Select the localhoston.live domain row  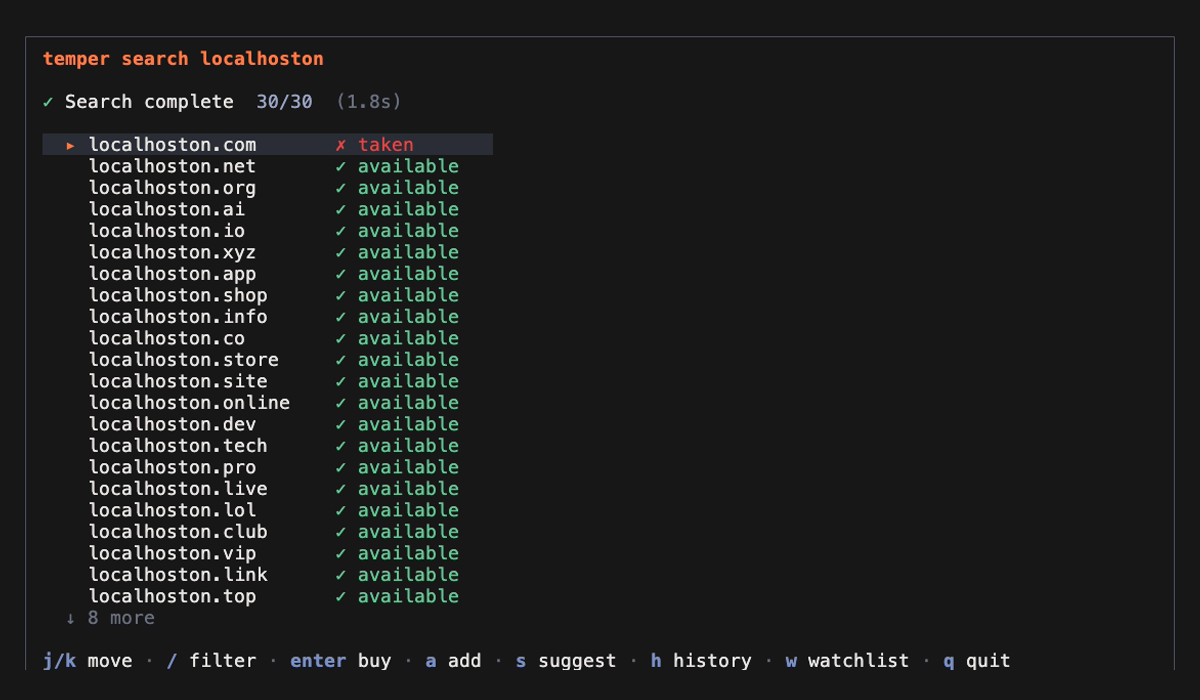(267, 489)
